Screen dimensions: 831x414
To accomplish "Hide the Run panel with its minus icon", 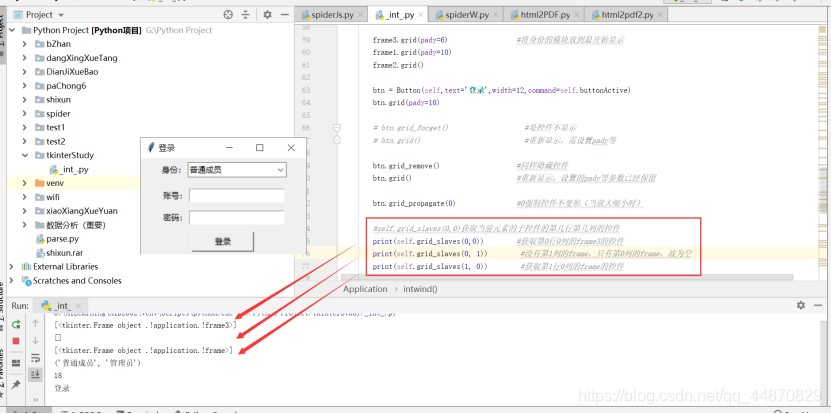I will click(819, 305).
